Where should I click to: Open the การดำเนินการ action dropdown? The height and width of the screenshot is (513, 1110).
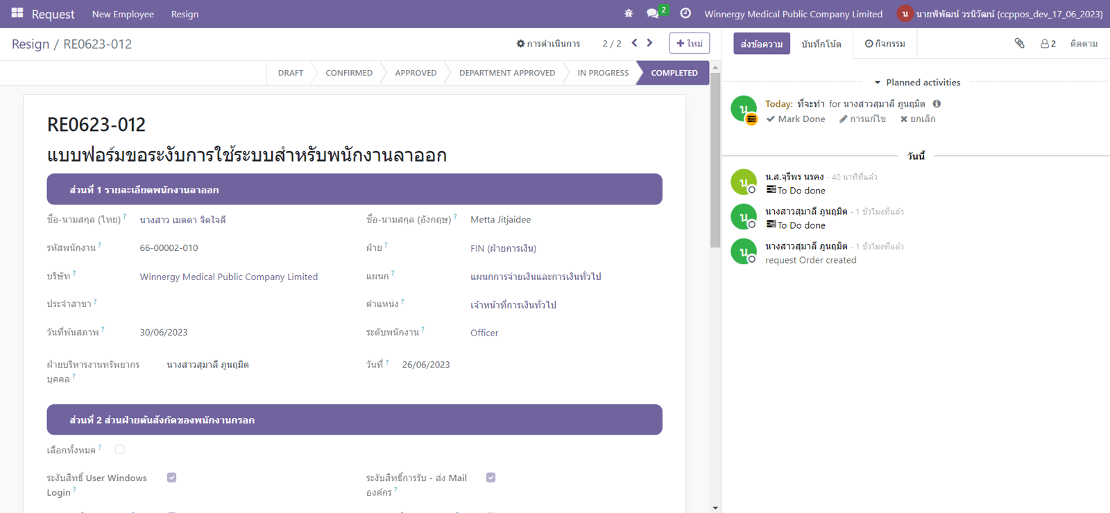tap(548, 44)
